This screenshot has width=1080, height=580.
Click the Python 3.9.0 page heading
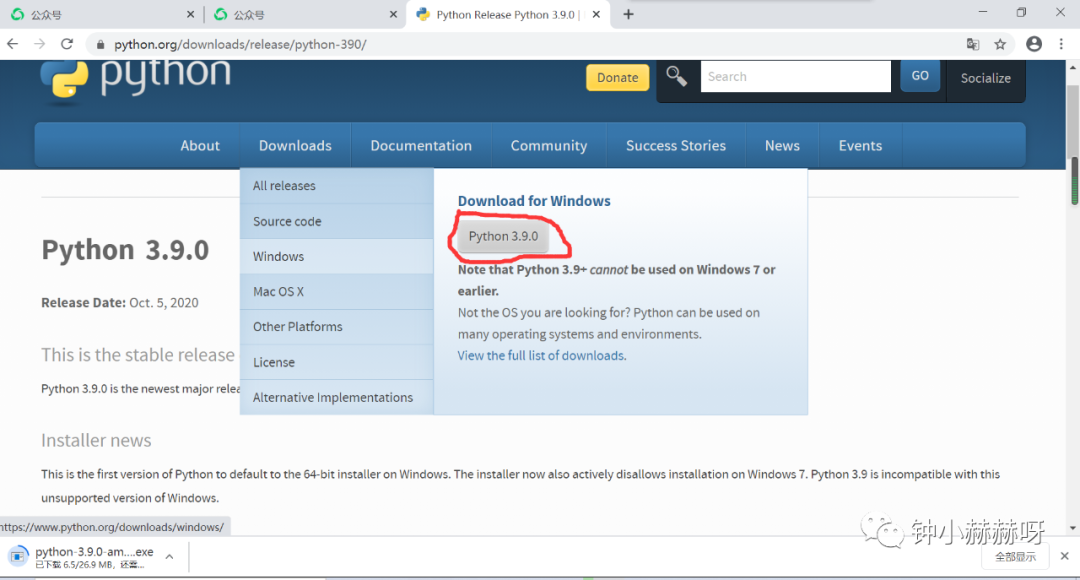click(125, 250)
